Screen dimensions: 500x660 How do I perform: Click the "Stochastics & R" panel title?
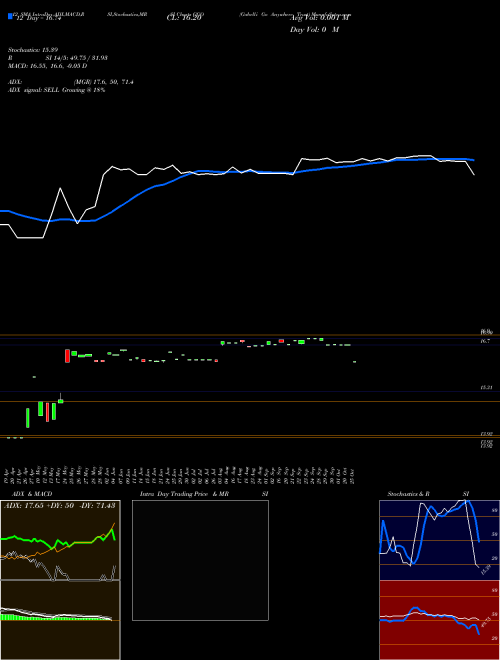pos(408,494)
